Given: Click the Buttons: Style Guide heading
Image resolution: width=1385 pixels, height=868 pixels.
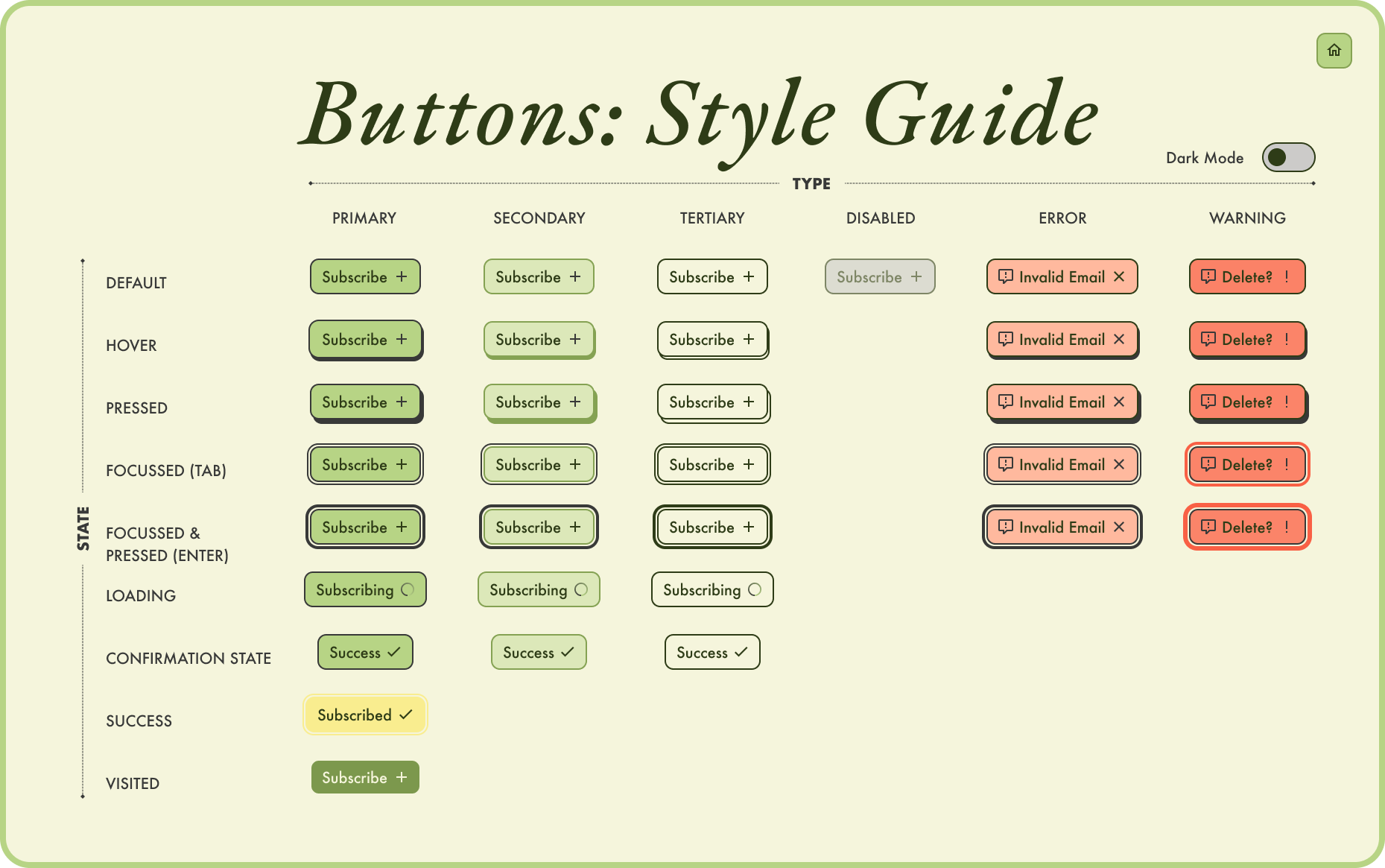Looking at the screenshot, I should click(698, 115).
